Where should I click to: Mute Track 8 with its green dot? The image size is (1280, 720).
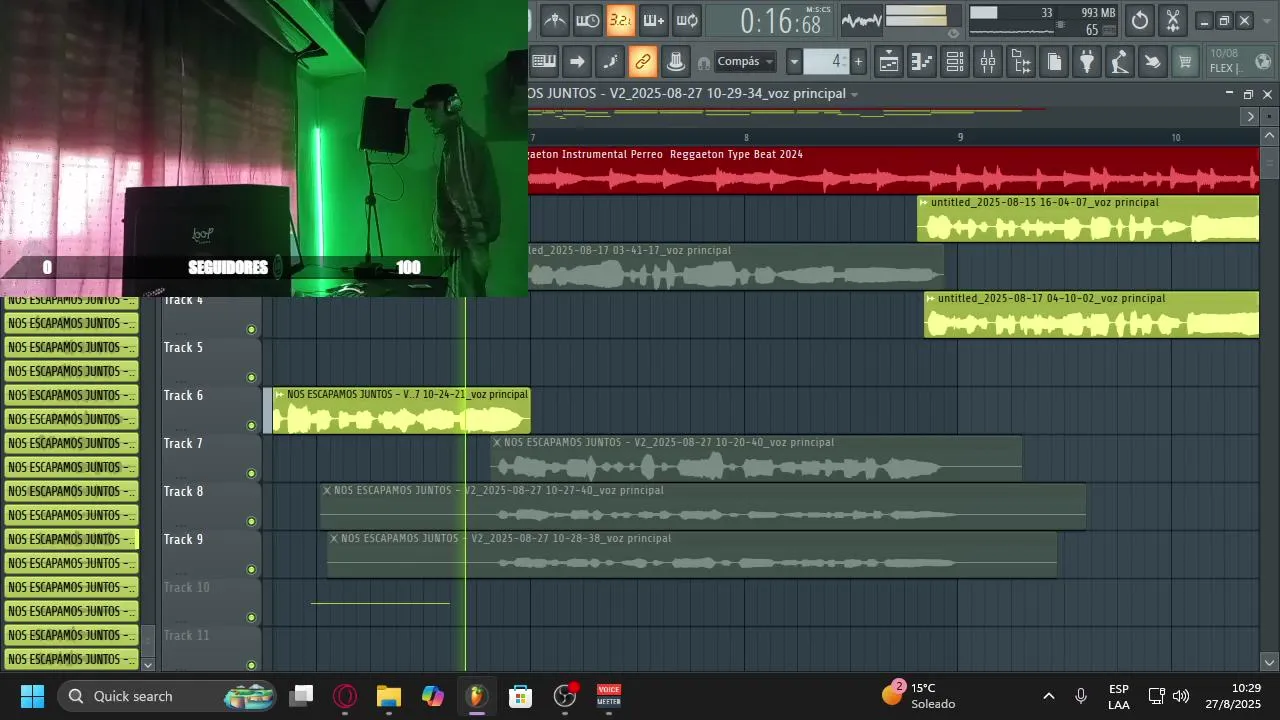(251, 521)
